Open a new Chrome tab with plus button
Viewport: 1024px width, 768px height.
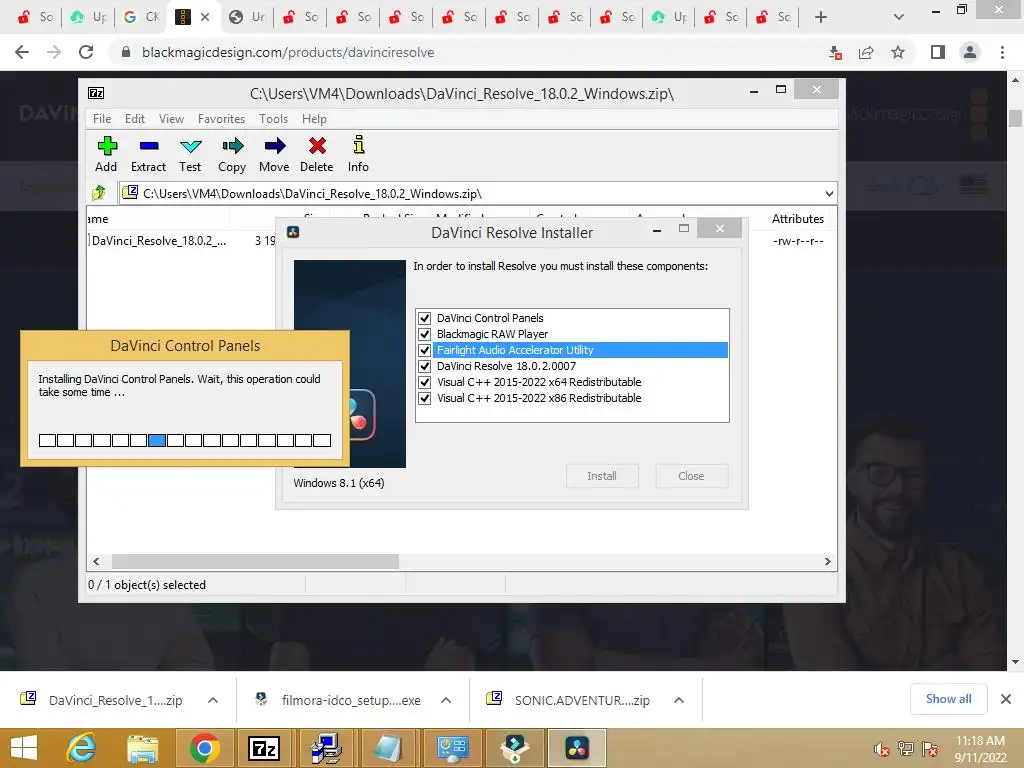[x=821, y=17]
